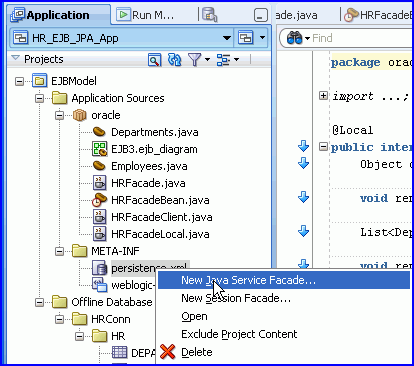Select HRFacadeBean.java session bean icon
The width and height of the screenshot is (414, 366).
click(99, 200)
